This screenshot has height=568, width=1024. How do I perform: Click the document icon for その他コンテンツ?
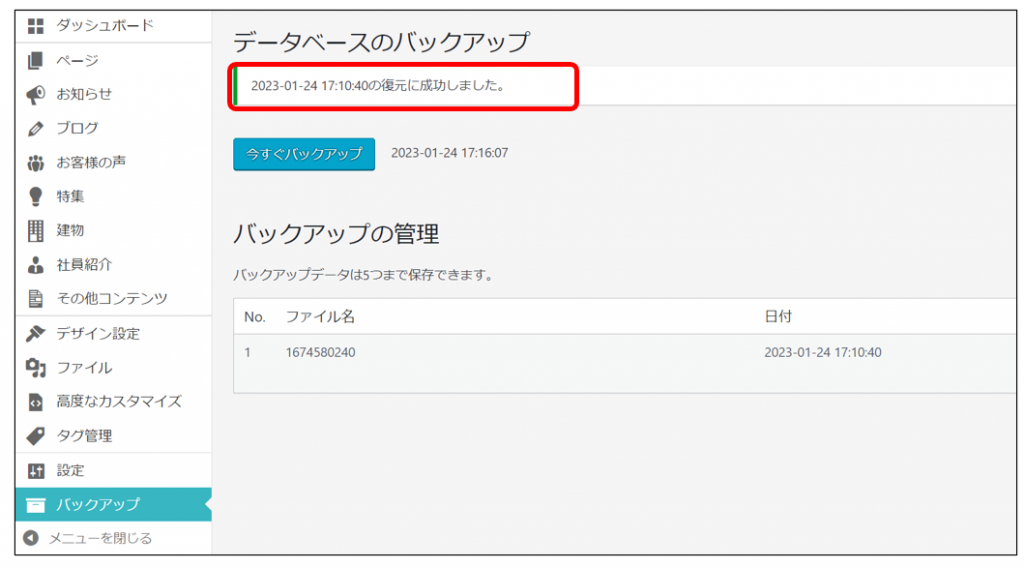pyautogui.click(x=35, y=299)
